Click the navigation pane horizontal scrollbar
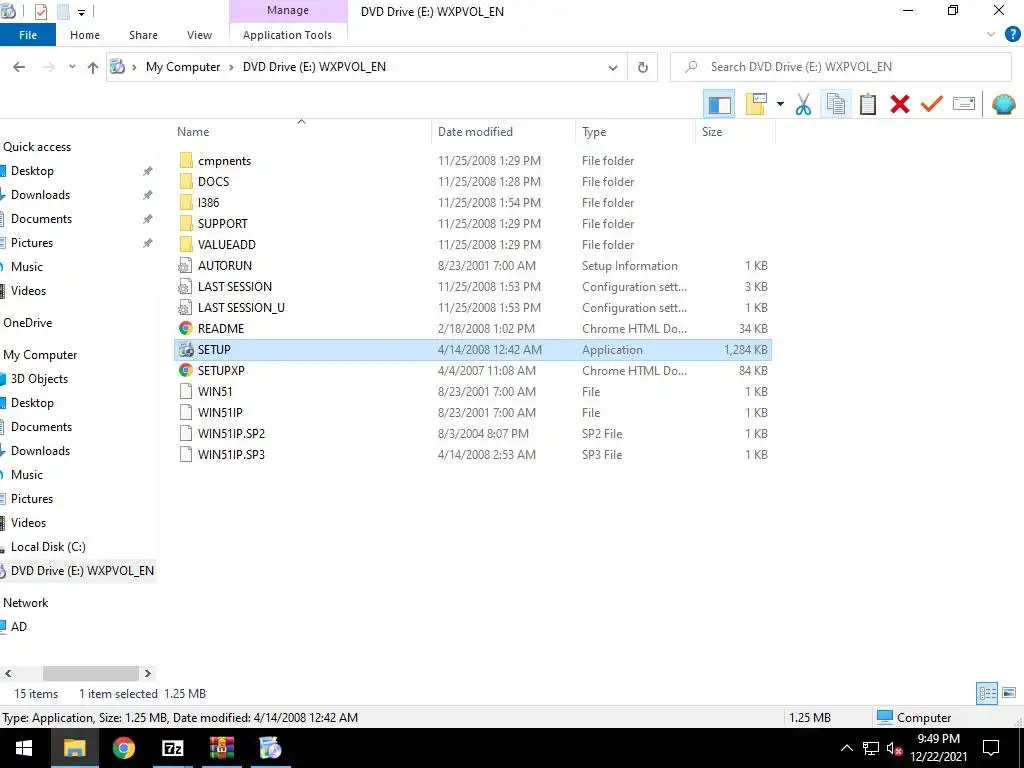Viewport: 1024px width, 768px height. click(x=91, y=673)
